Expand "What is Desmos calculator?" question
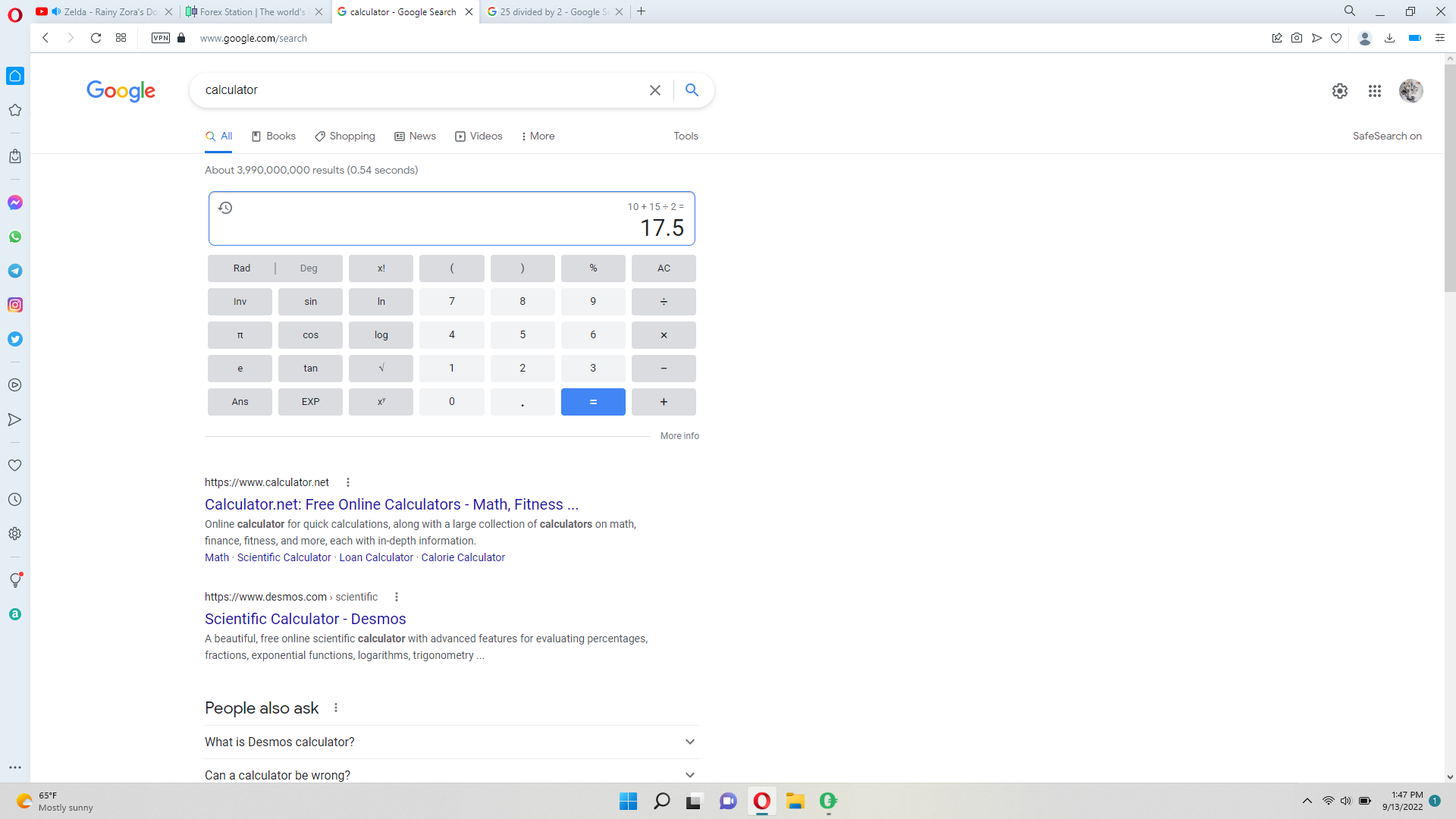Screen dimensions: 1456x819 pyautogui.click(x=451, y=742)
